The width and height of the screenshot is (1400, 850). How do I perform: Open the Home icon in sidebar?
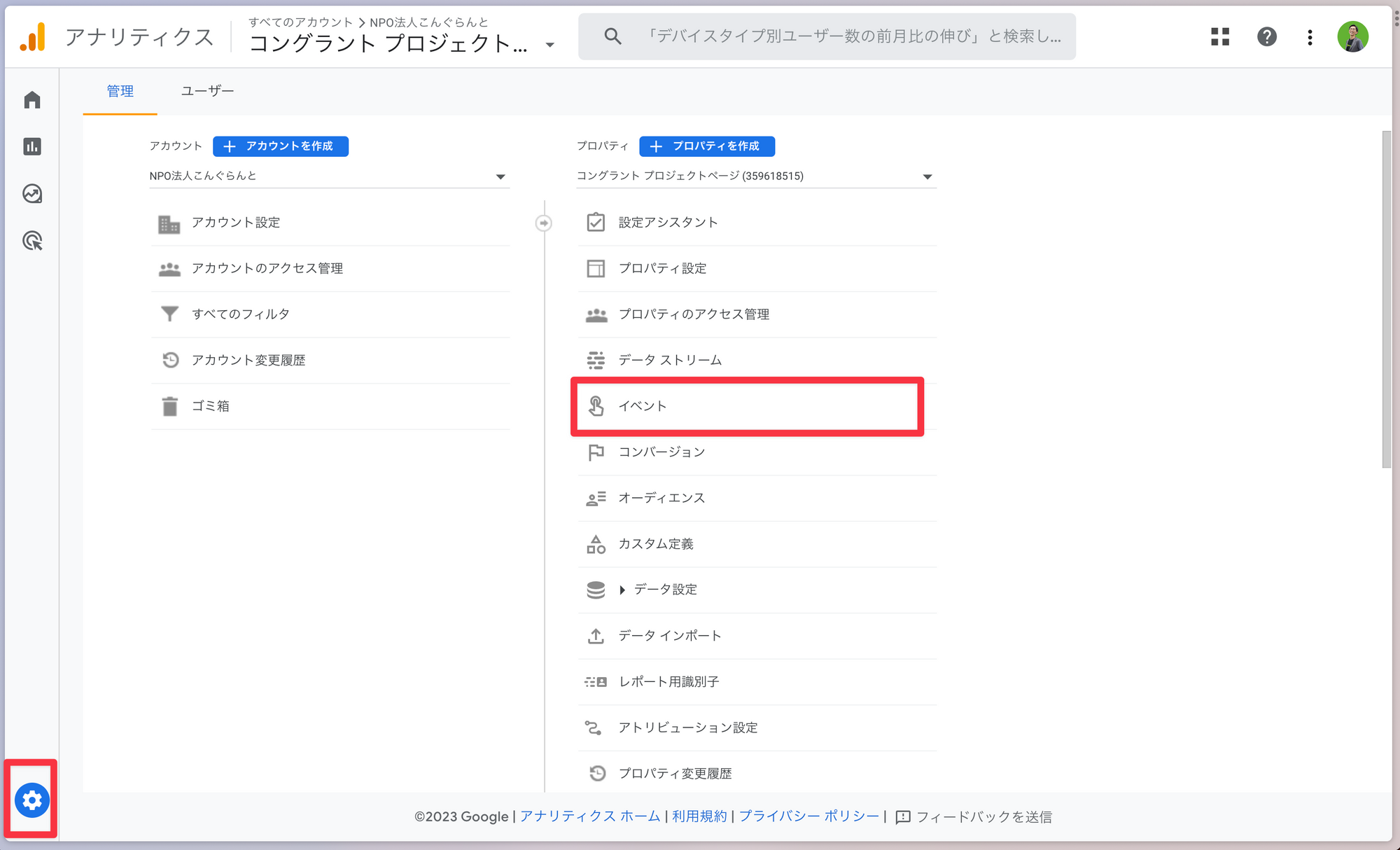[32, 100]
